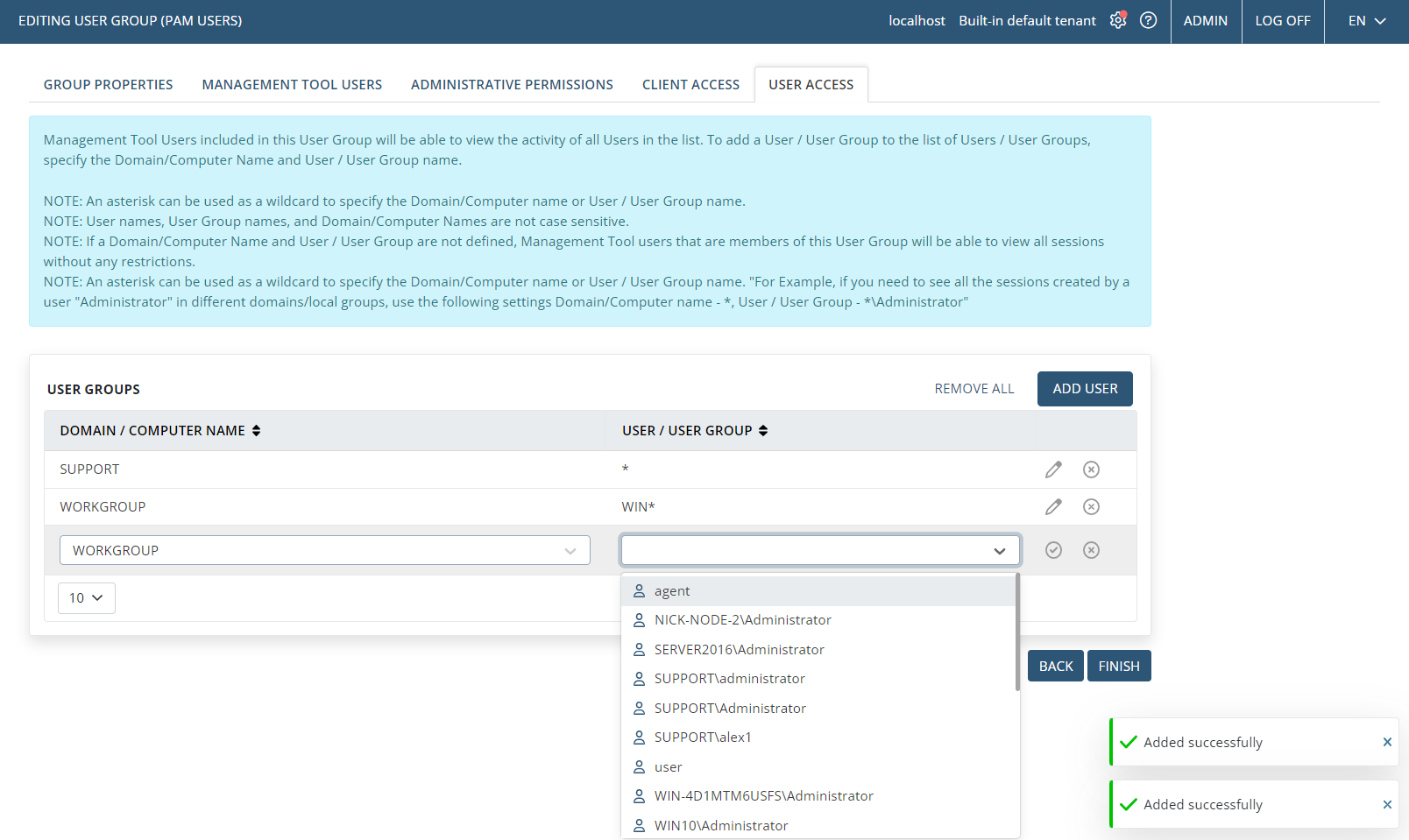The width and height of the screenshot is (1409, 840).
Task: Open the page size 10 dropdown
Action: point(86,598)
